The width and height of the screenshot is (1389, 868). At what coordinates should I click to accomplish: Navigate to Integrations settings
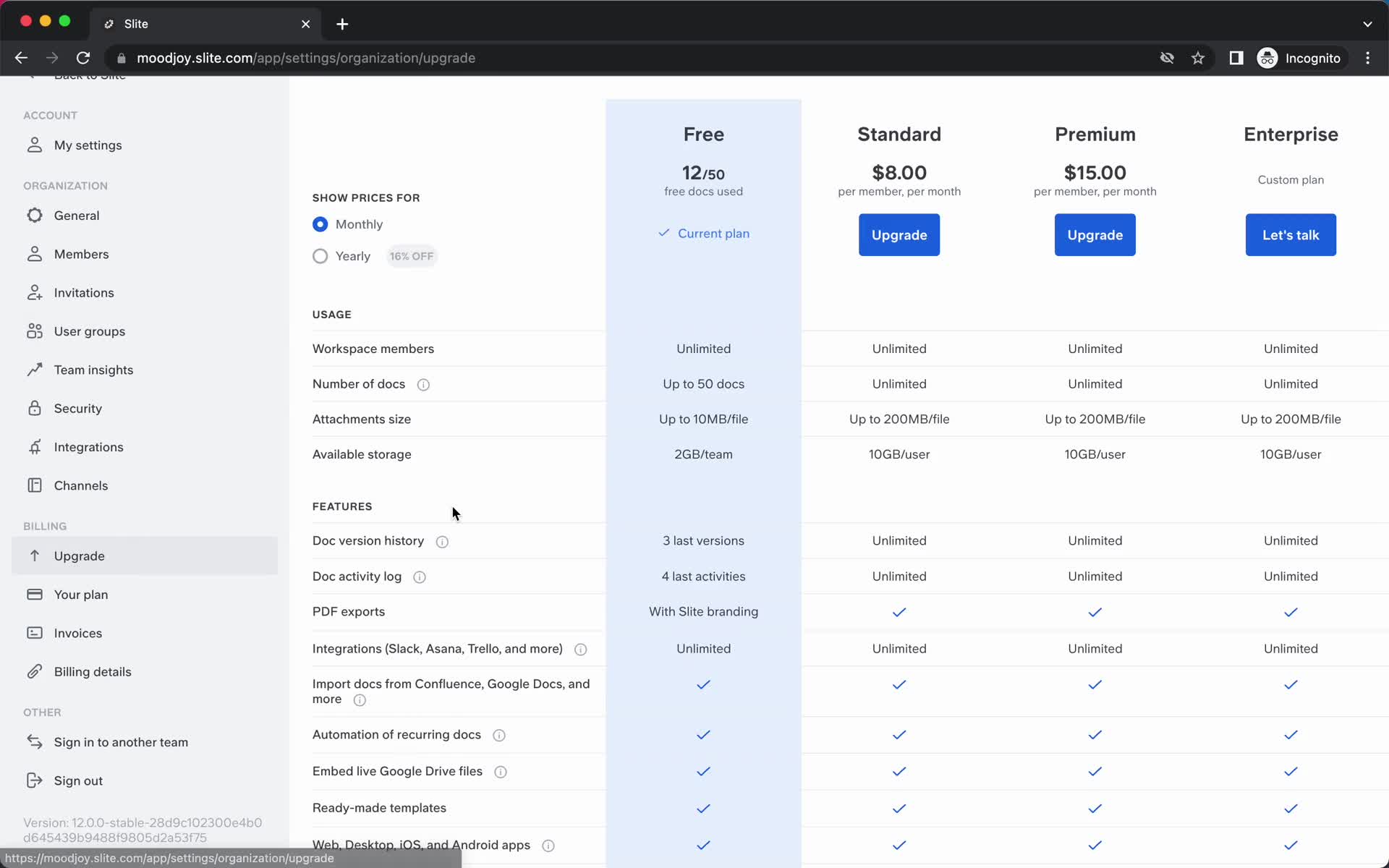pos(89,446)
